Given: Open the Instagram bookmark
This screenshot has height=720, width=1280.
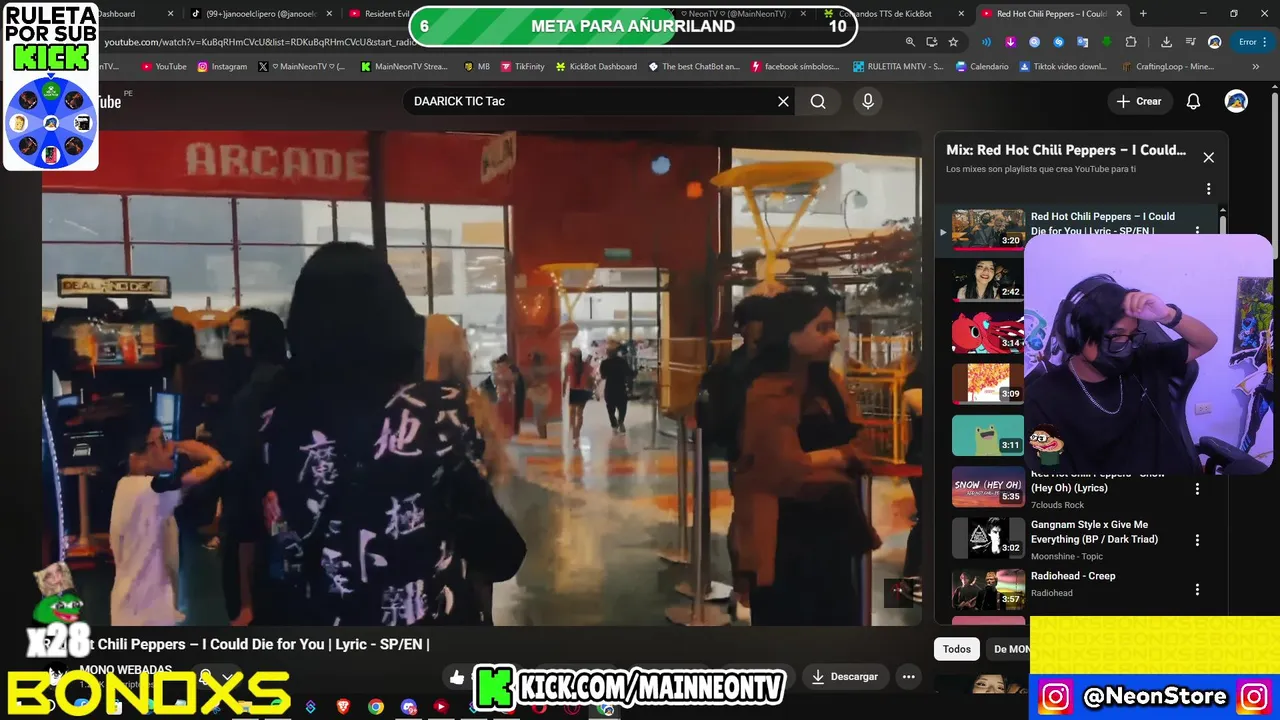Looking at the screenshot, I should 222,67.
